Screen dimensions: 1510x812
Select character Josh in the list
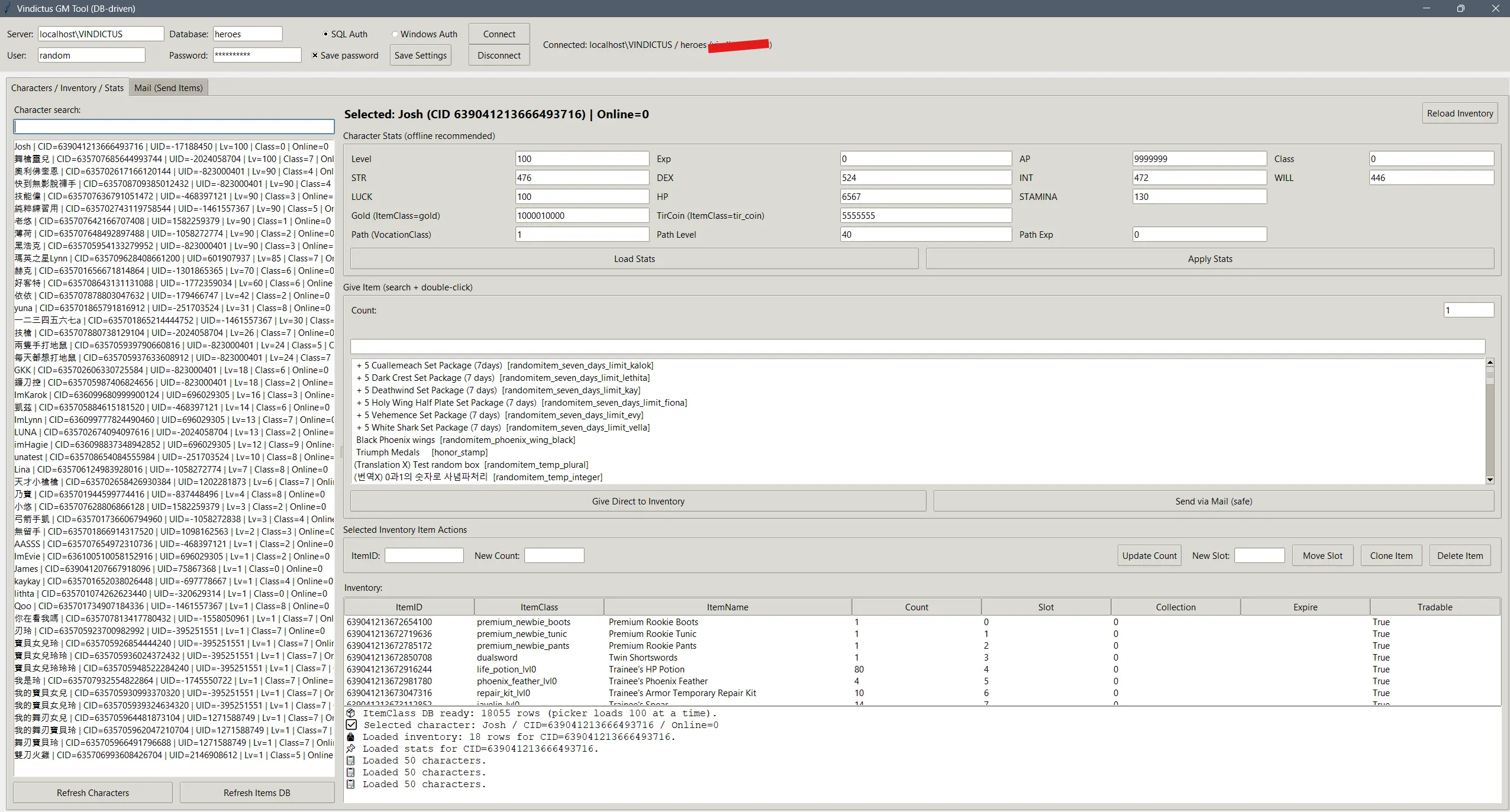pos(174,147)
